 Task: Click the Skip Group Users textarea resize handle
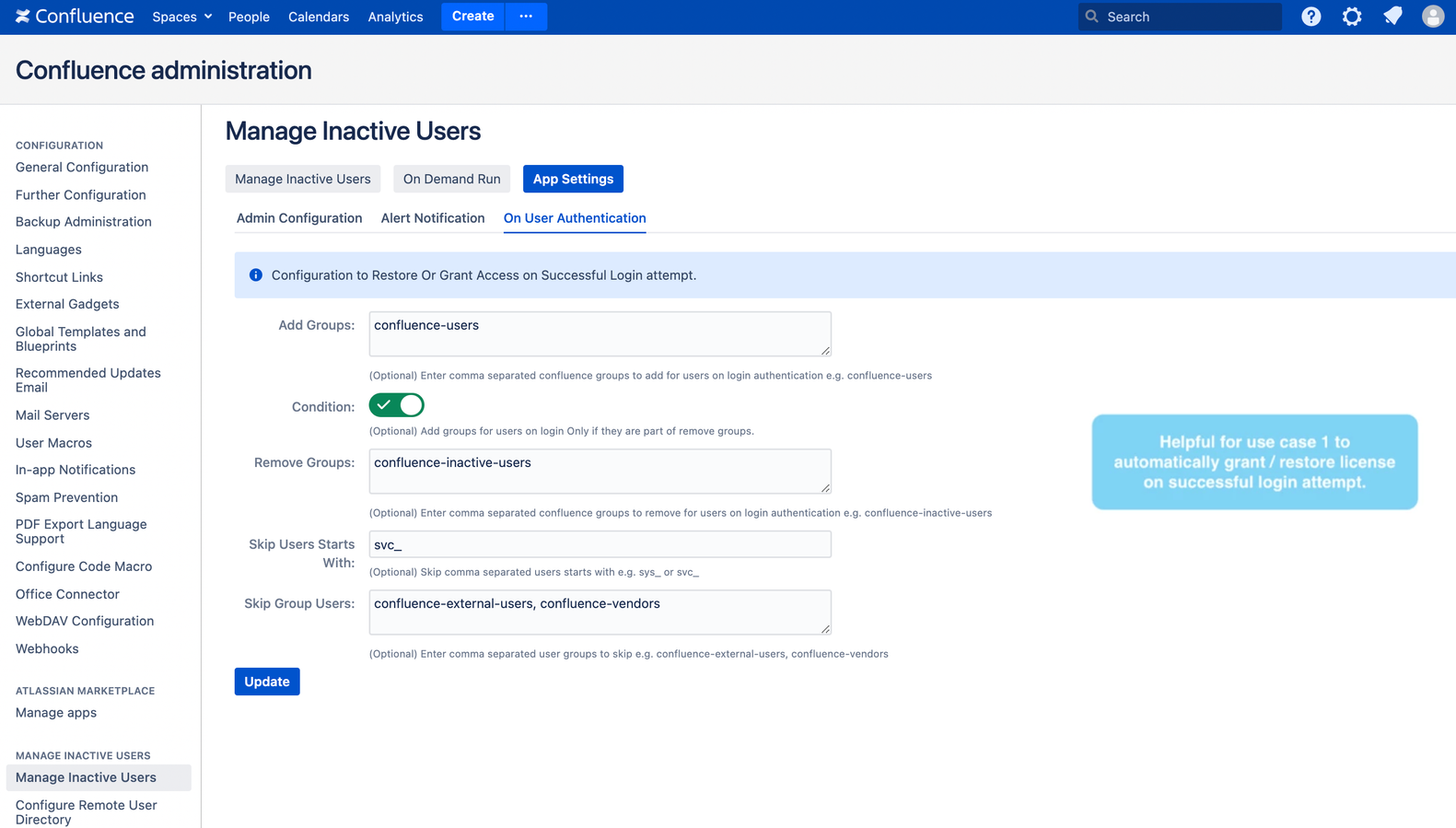(825, 628)
